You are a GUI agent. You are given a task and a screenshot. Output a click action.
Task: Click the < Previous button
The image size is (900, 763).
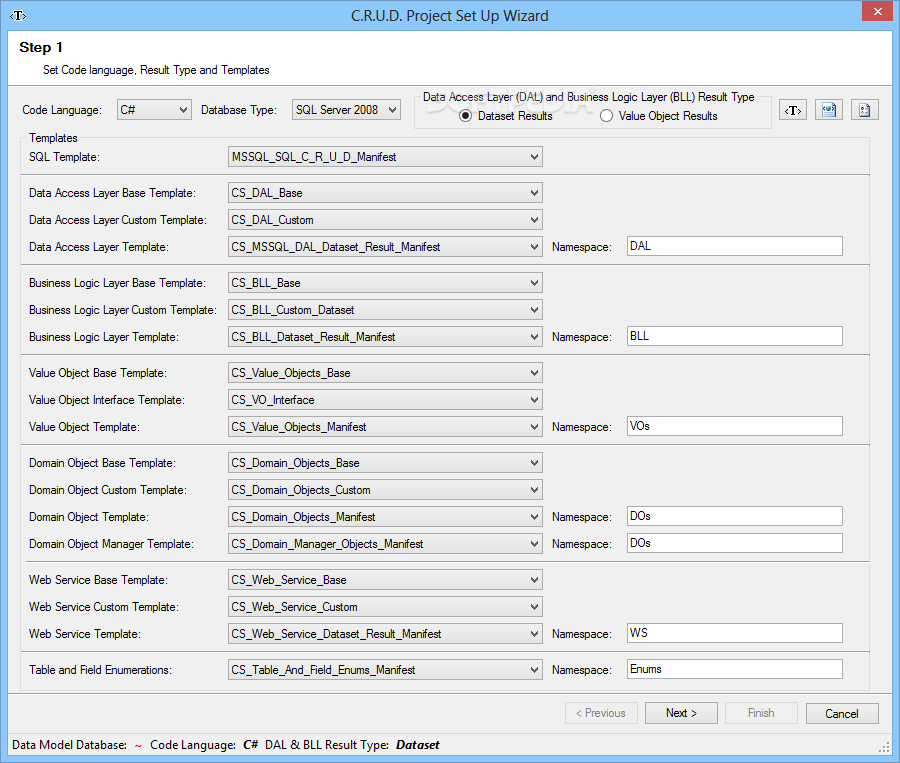(601, 713)
